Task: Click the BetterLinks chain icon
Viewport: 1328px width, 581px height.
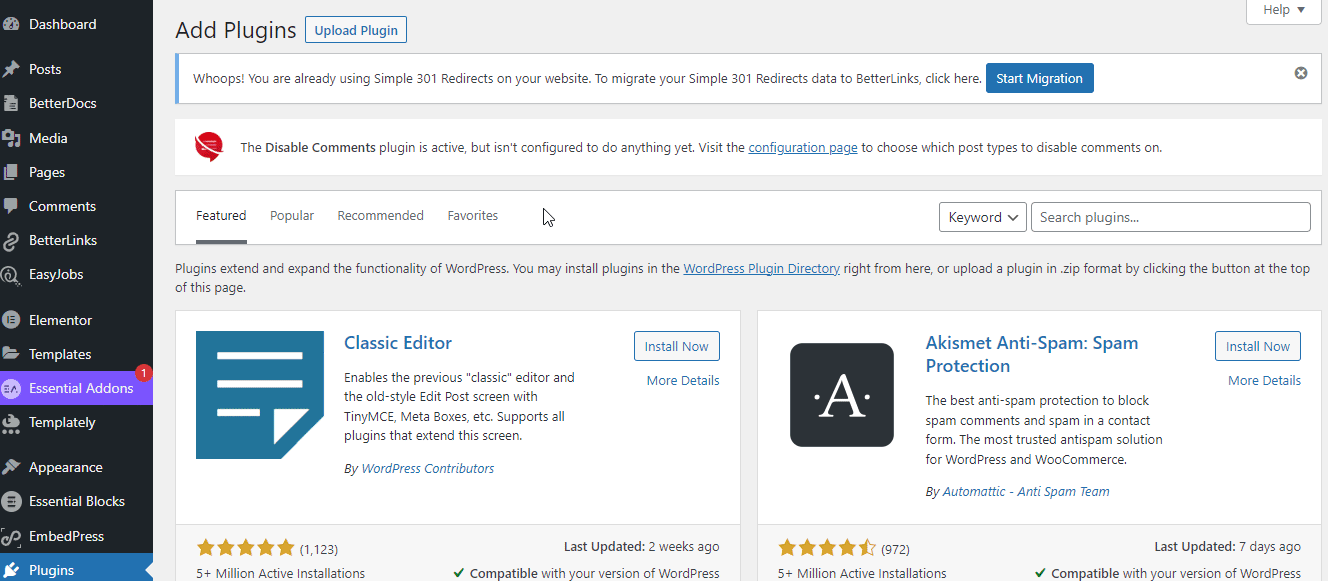Action: coord(11,240)
